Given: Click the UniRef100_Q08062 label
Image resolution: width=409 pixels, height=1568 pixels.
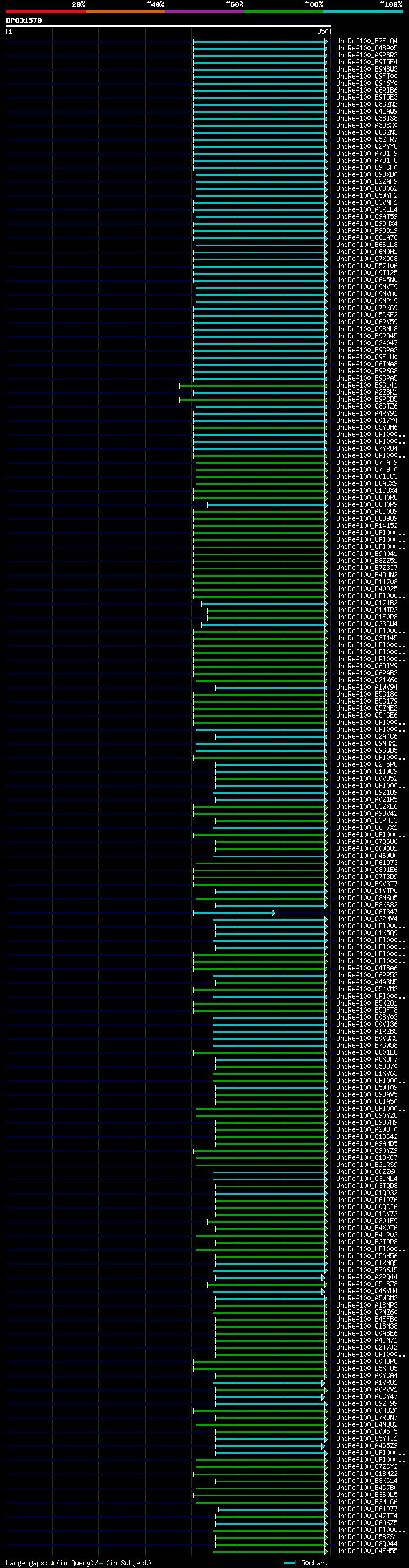Looking at the screenshot, I should point(367,188).
